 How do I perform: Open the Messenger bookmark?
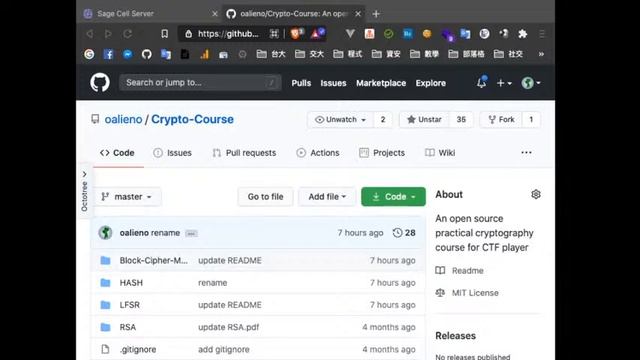point(127,54)
